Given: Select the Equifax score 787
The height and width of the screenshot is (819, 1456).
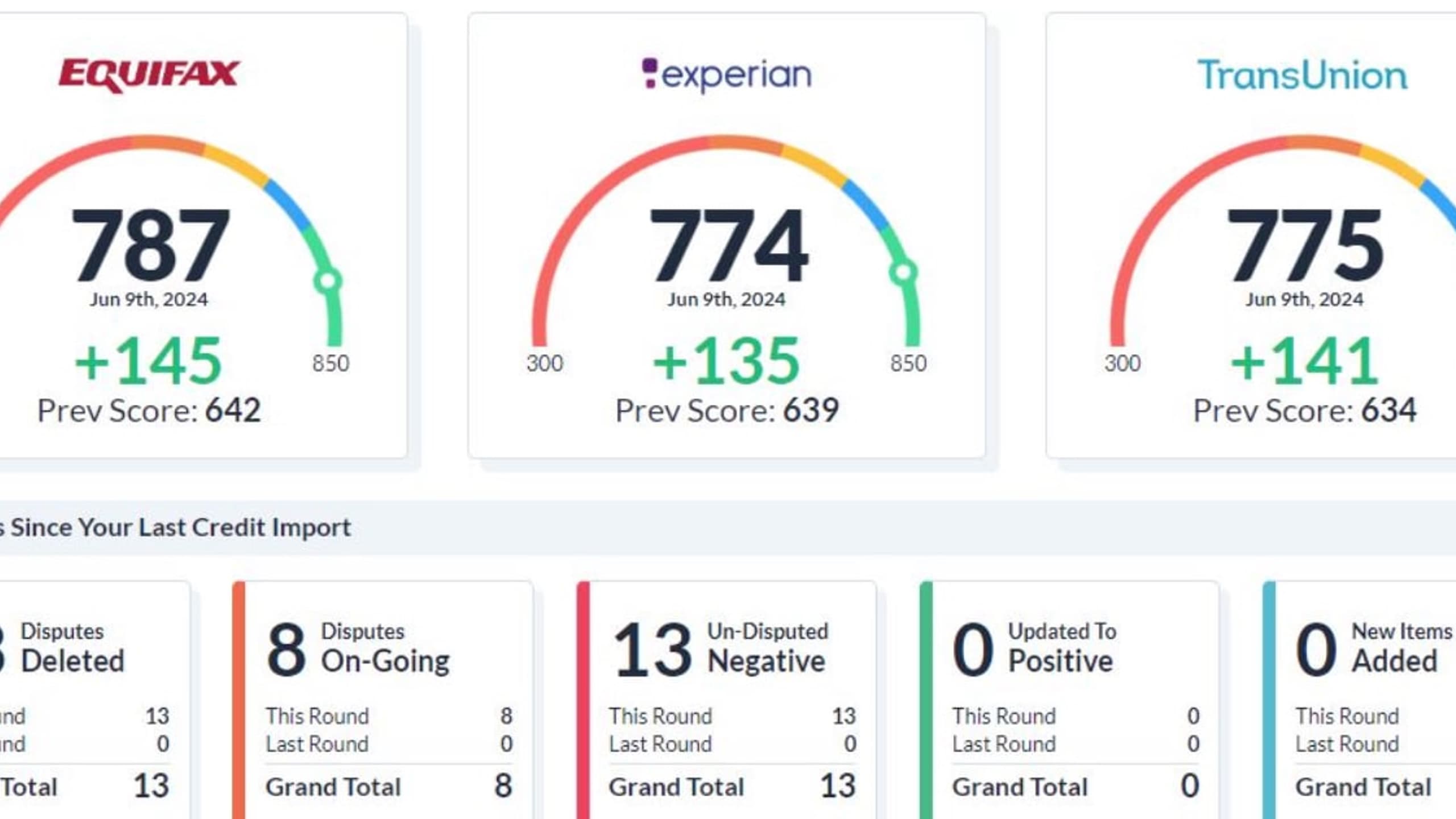Looking at the screenshot, I should [150, 245].
